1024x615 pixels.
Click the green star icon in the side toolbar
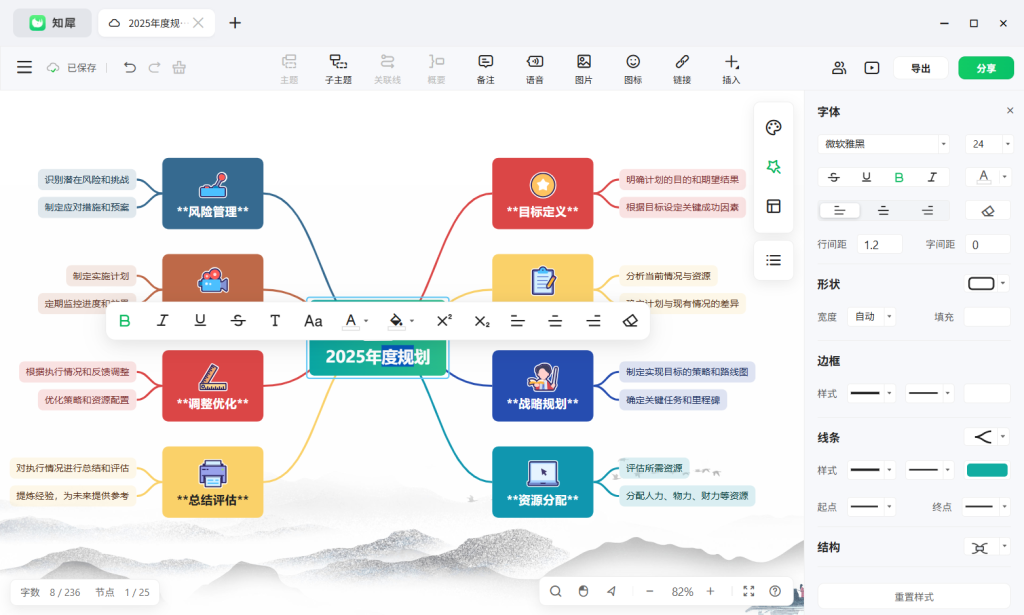point(774,167)
